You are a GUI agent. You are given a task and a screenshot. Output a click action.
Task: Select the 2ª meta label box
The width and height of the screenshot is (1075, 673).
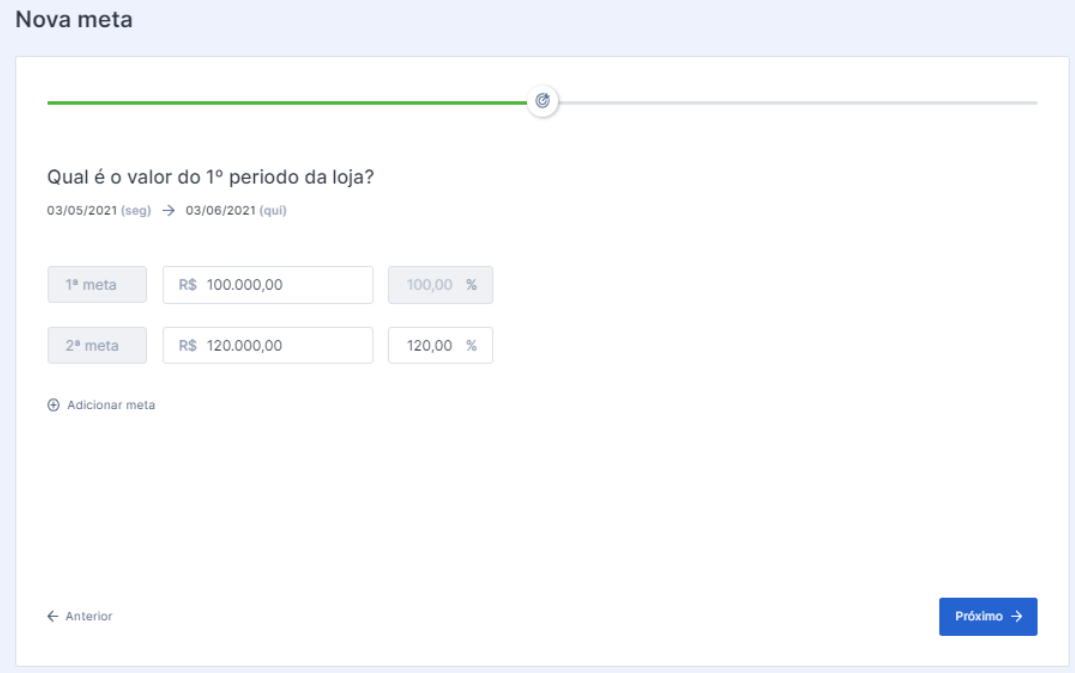pos(97,346)
